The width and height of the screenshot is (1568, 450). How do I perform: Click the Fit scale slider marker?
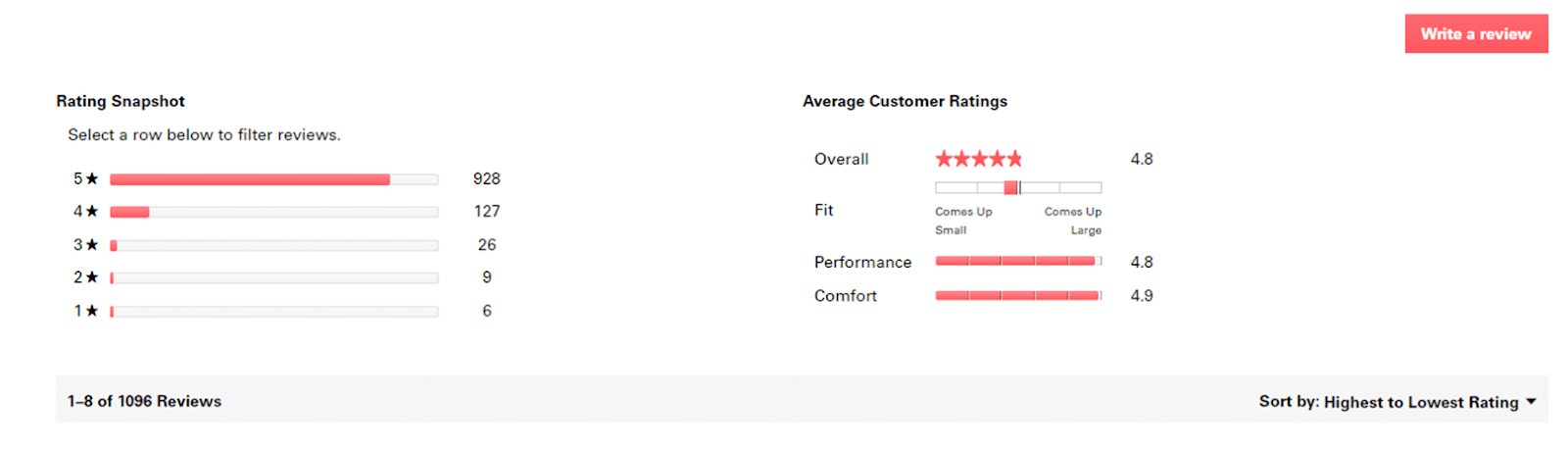[1011, 187]
